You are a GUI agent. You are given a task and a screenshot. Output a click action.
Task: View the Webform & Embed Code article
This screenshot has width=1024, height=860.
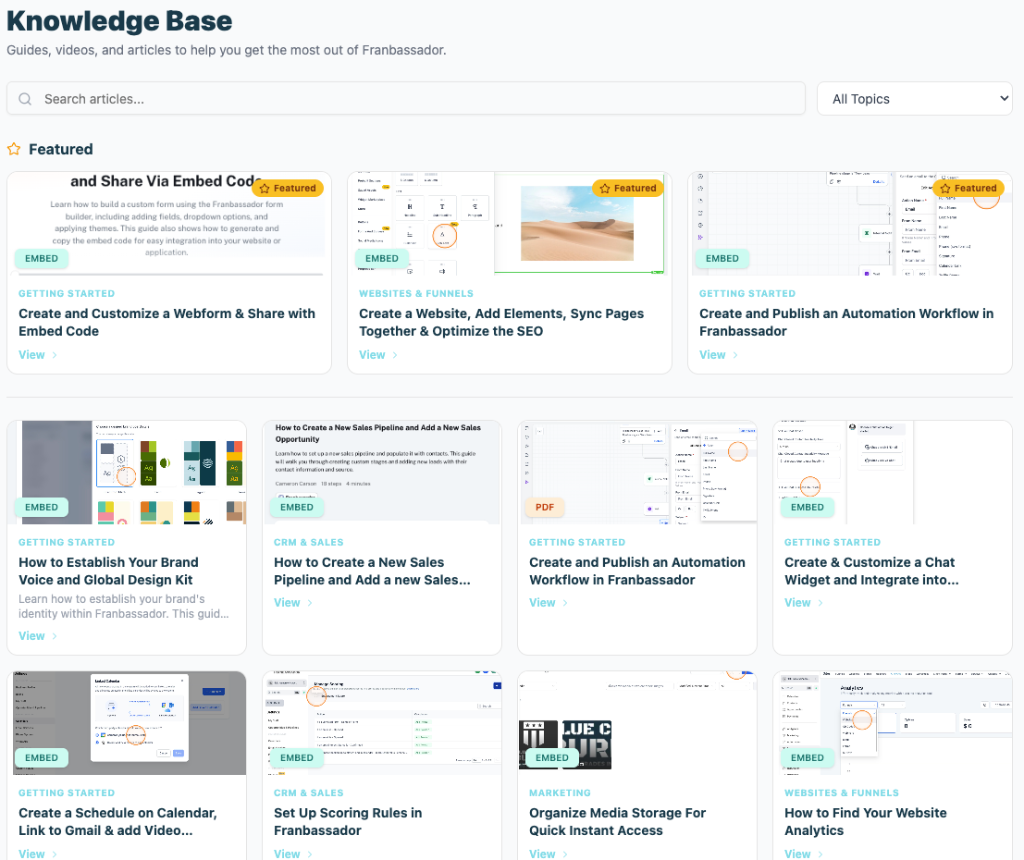(x=38, y=355)
